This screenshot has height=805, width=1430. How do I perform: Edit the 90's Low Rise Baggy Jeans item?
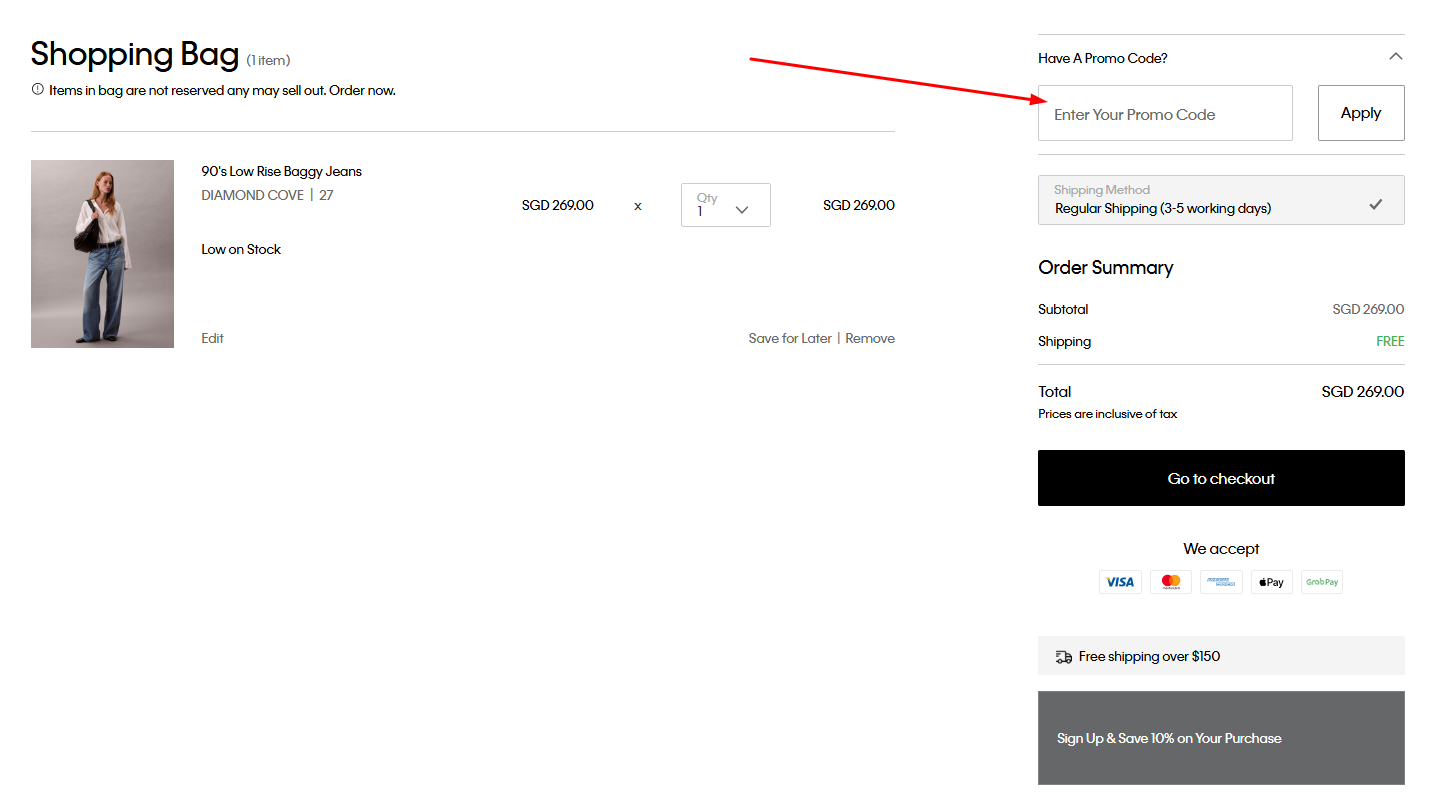click(x=212, y=339)
